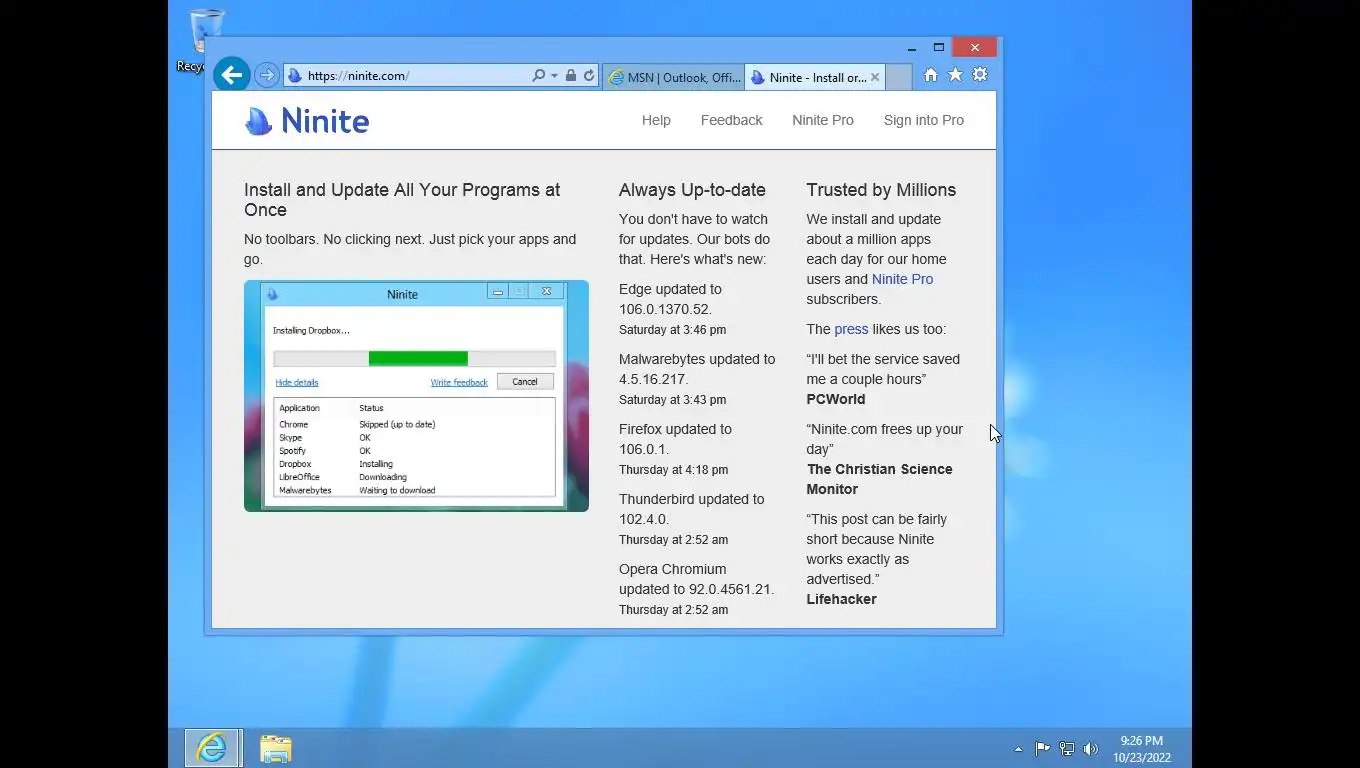1360x768 pixels.
Task: Click the search magnifier in address bar
Action: click(x=539, y=75)
